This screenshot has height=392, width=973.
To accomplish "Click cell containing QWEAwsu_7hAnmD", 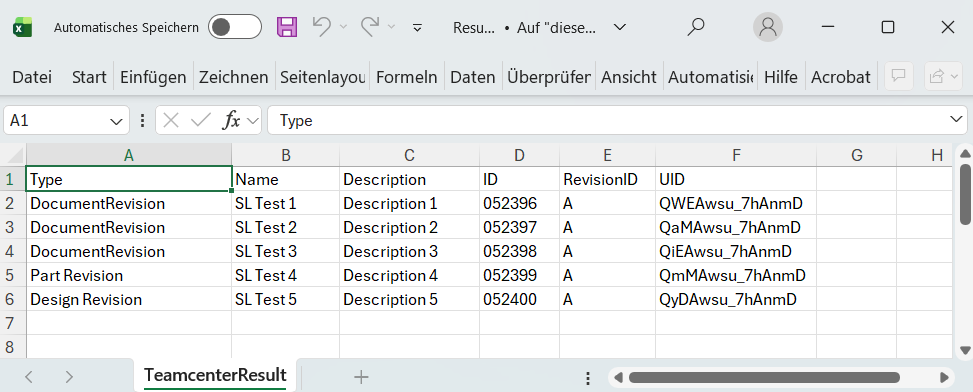I will (736, 203).
